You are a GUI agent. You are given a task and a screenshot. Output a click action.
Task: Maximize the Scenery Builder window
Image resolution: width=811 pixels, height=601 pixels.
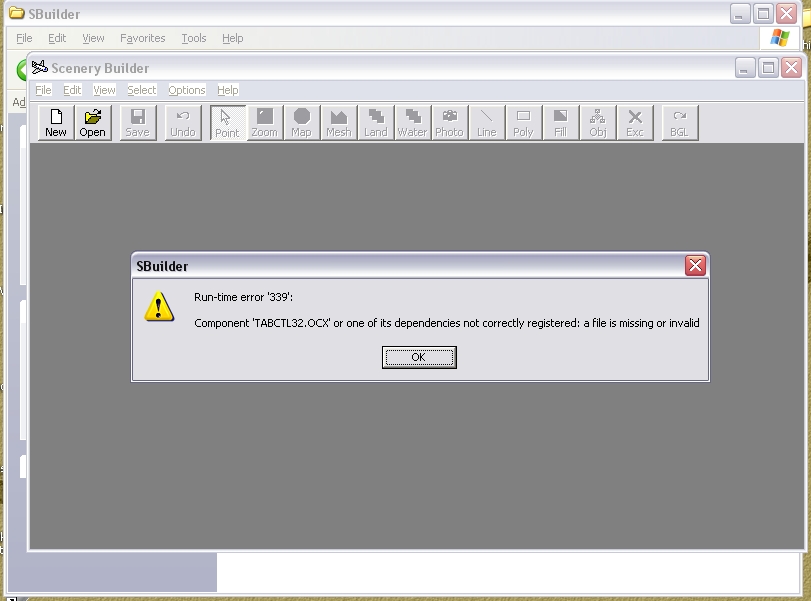(768, 68)
